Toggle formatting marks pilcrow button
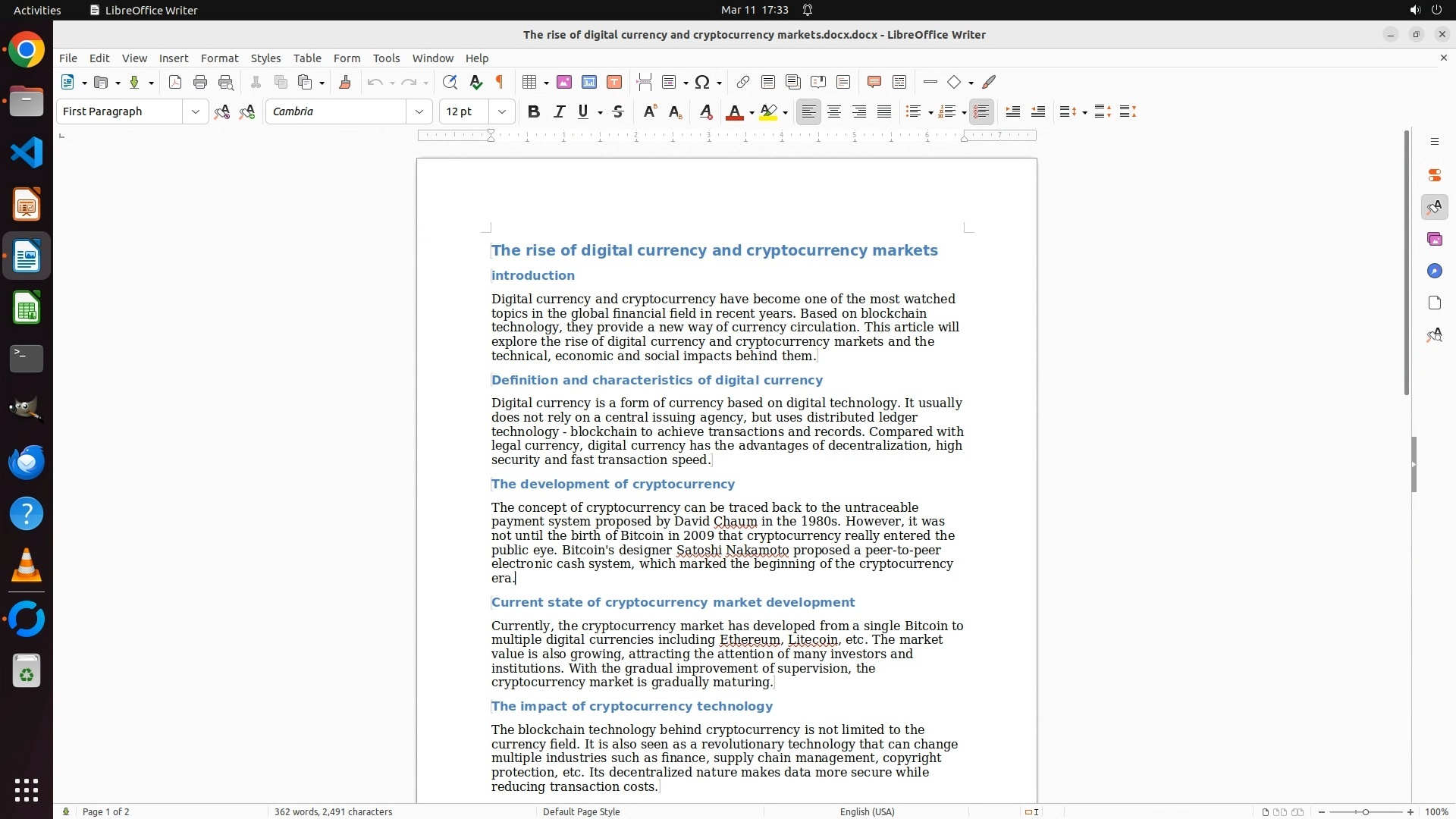The image size is (1456, 819). click(x=500, y=82)
